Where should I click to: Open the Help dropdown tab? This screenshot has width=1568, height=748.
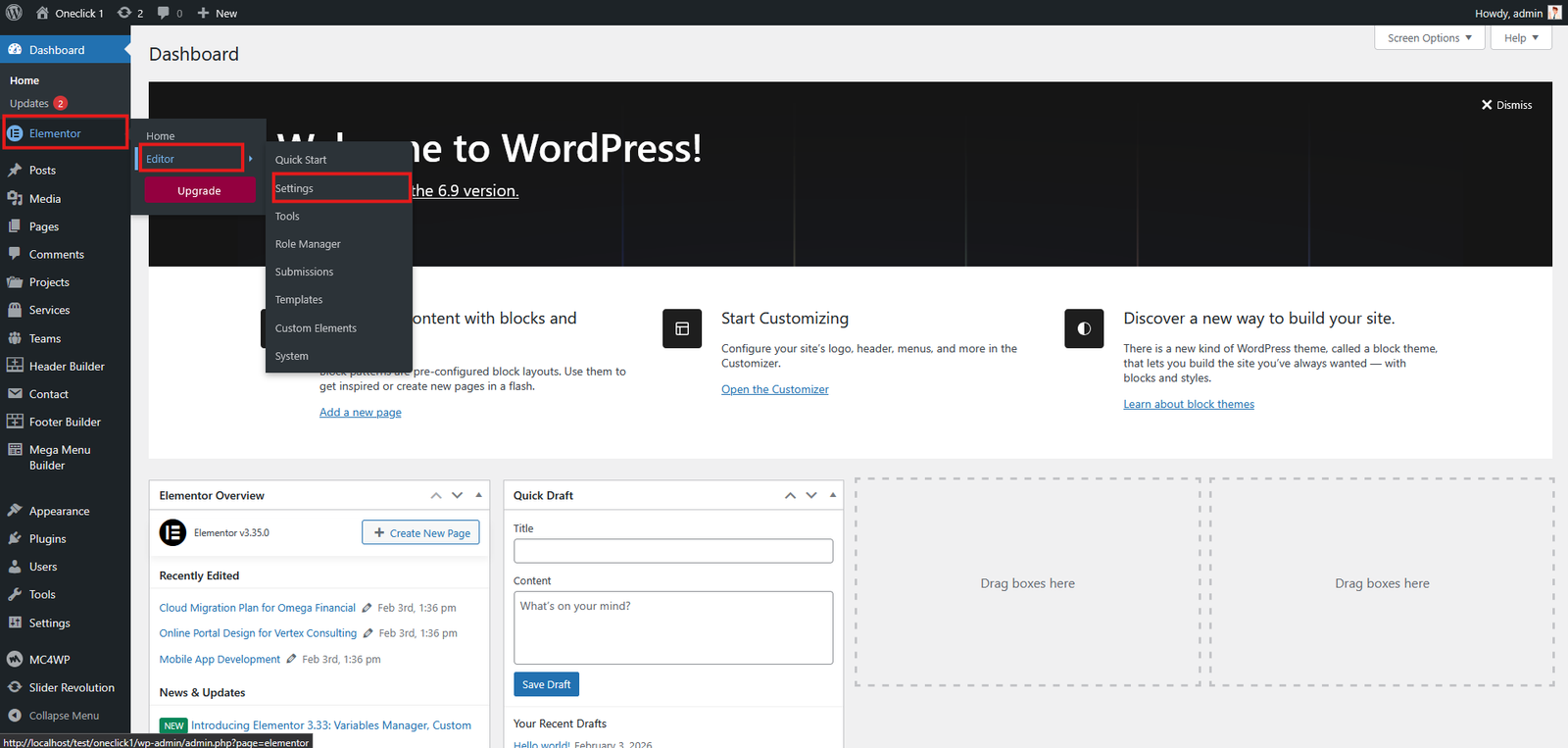tap(1520, 38)
